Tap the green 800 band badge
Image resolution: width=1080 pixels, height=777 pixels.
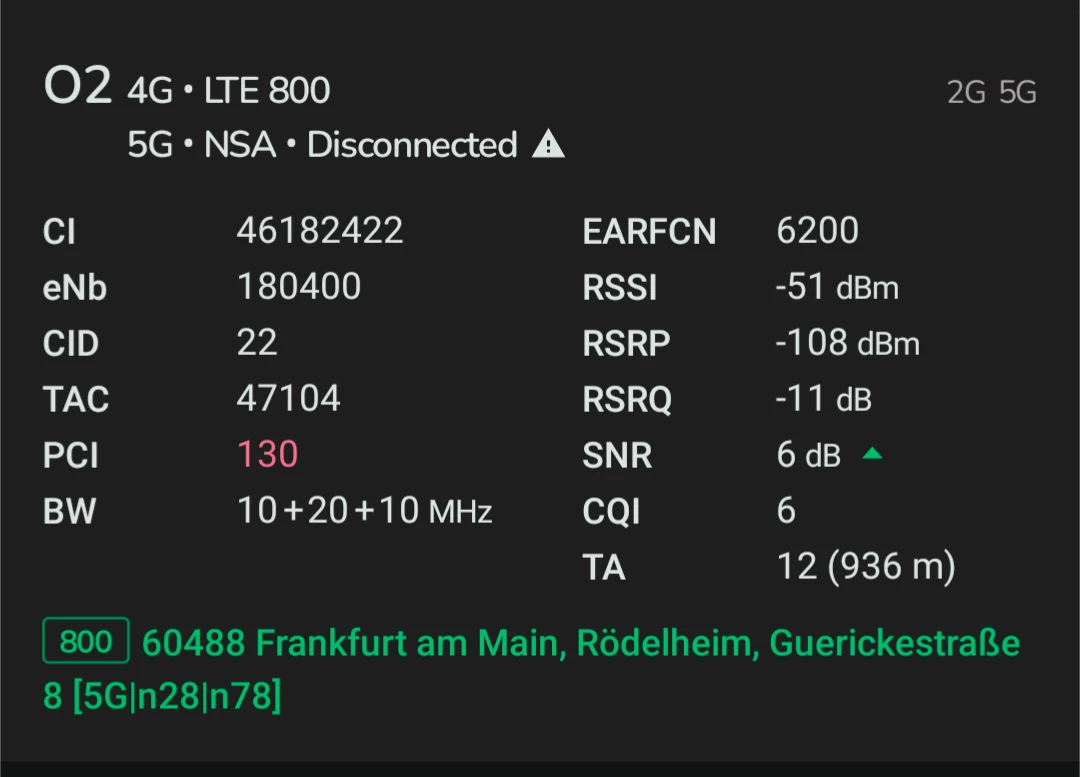pyautogui.click(x=86, y=641)
